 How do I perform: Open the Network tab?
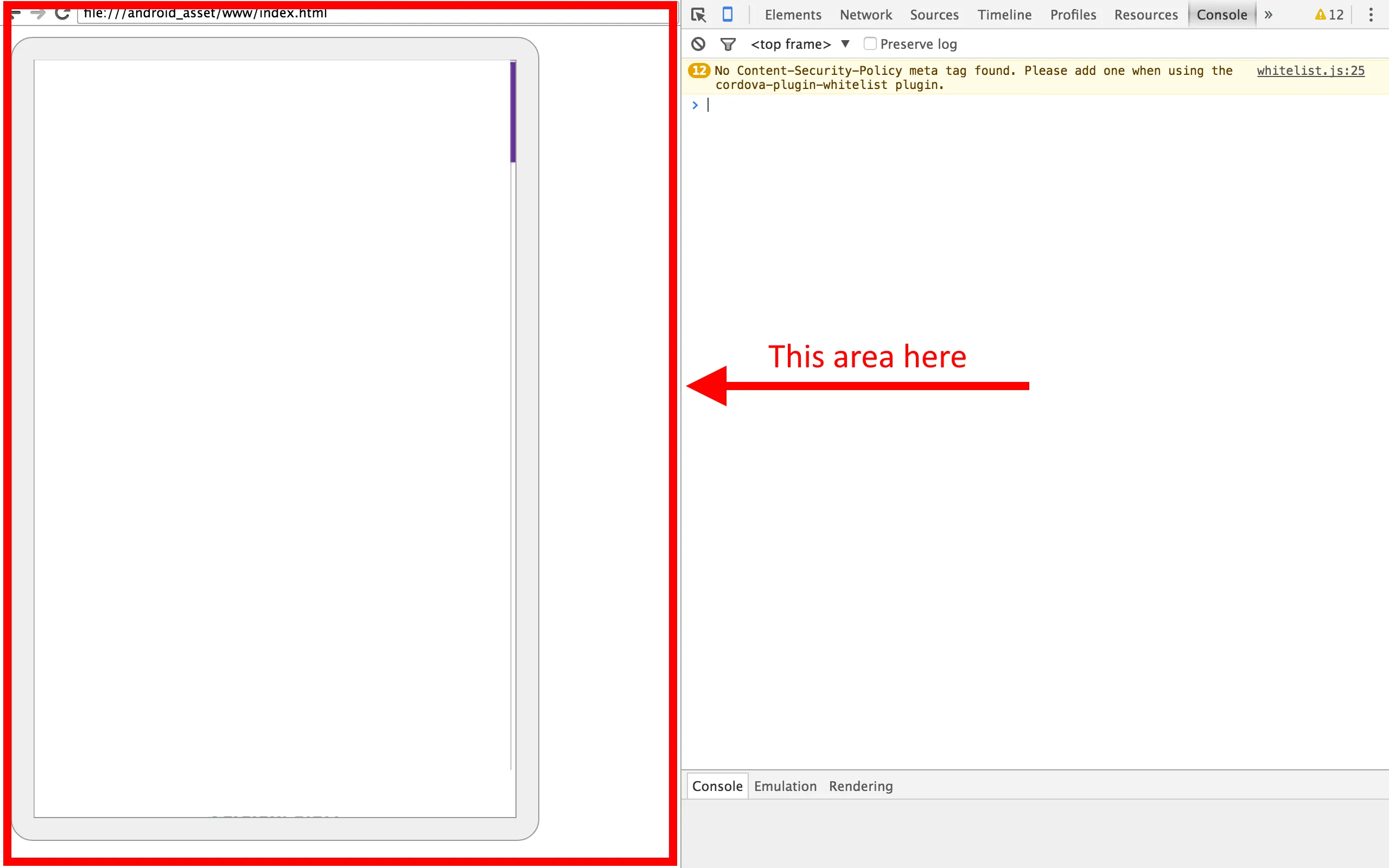click(x=865, y=15)
